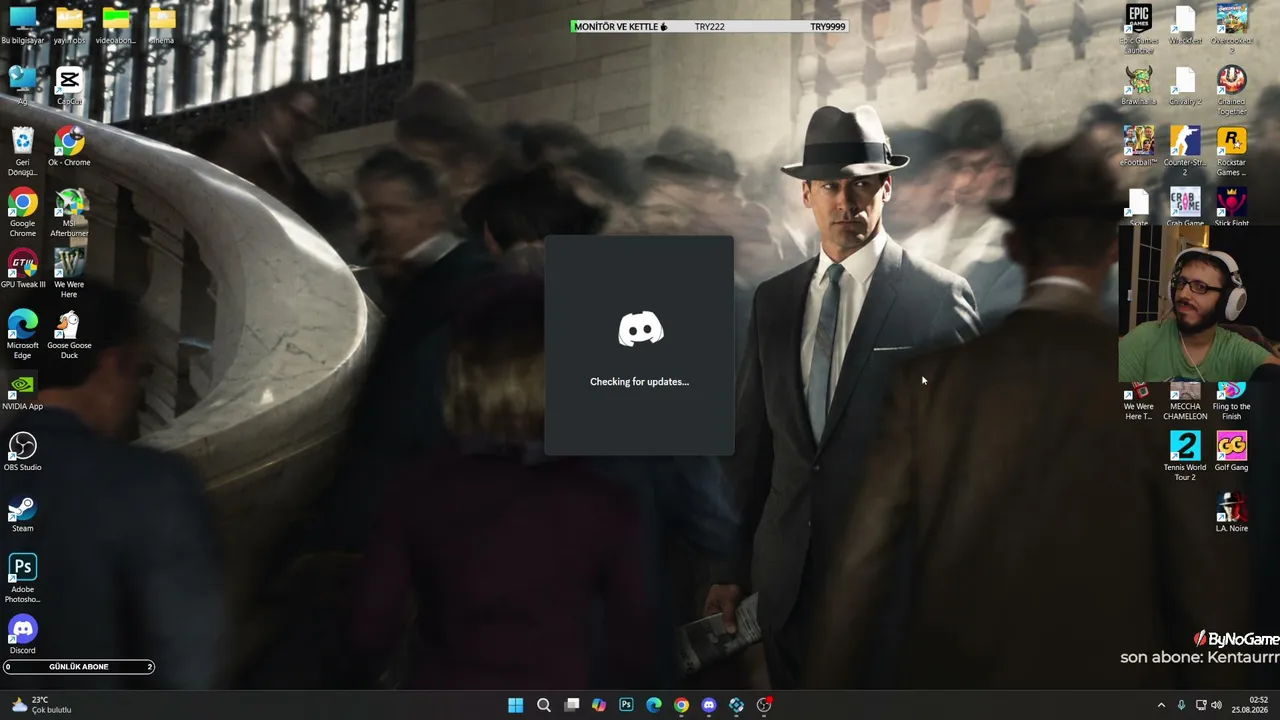Open the volume control in system tray
This screenshot has width=1280, height=720.
point(1216,705)
